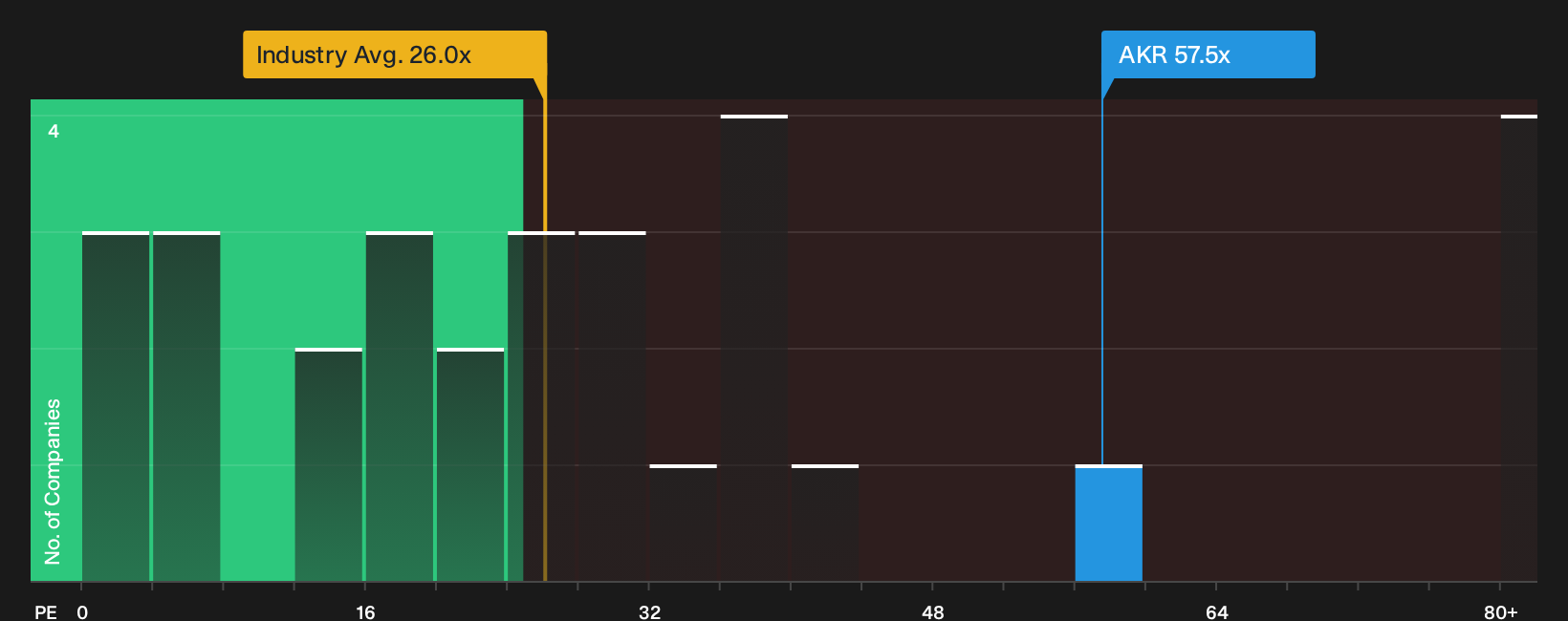Click the x-axis label 16

click(x=365, y=611)
